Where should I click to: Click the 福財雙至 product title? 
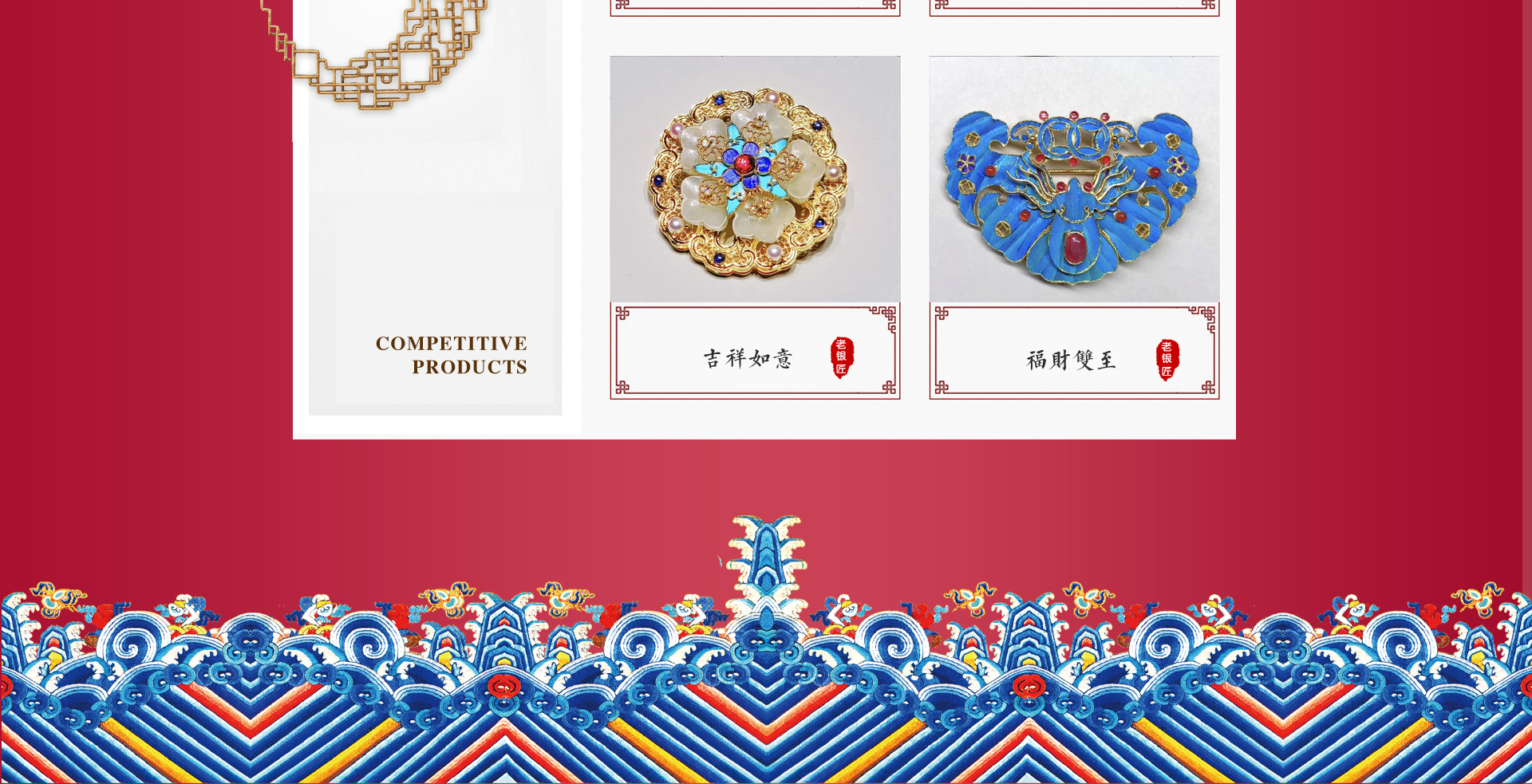[x=1071, y=360]
